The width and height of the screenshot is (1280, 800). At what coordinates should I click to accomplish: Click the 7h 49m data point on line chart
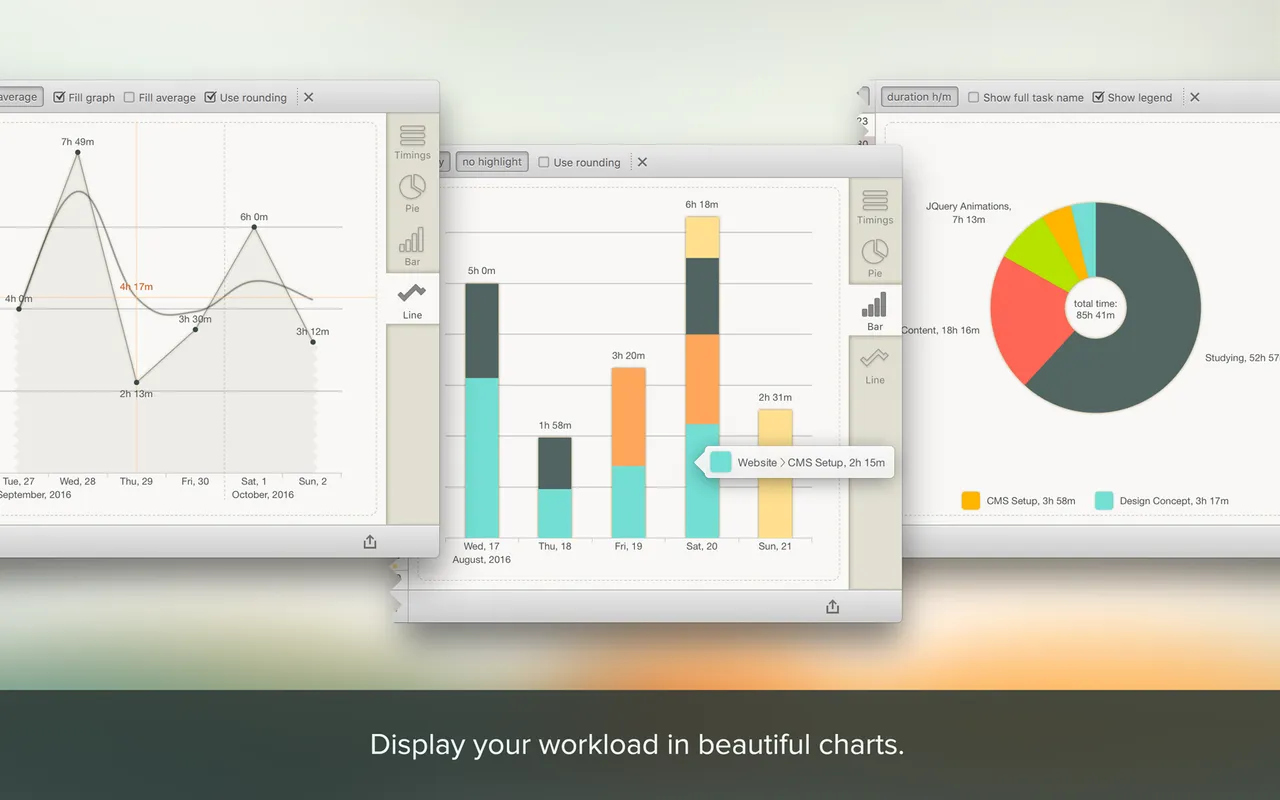click(78, 153)
